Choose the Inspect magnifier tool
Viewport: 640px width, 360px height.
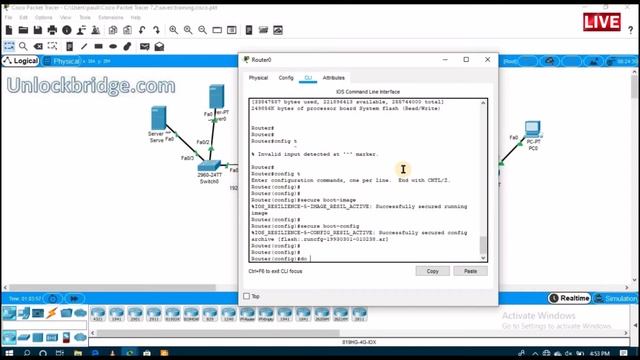[23, 46]
